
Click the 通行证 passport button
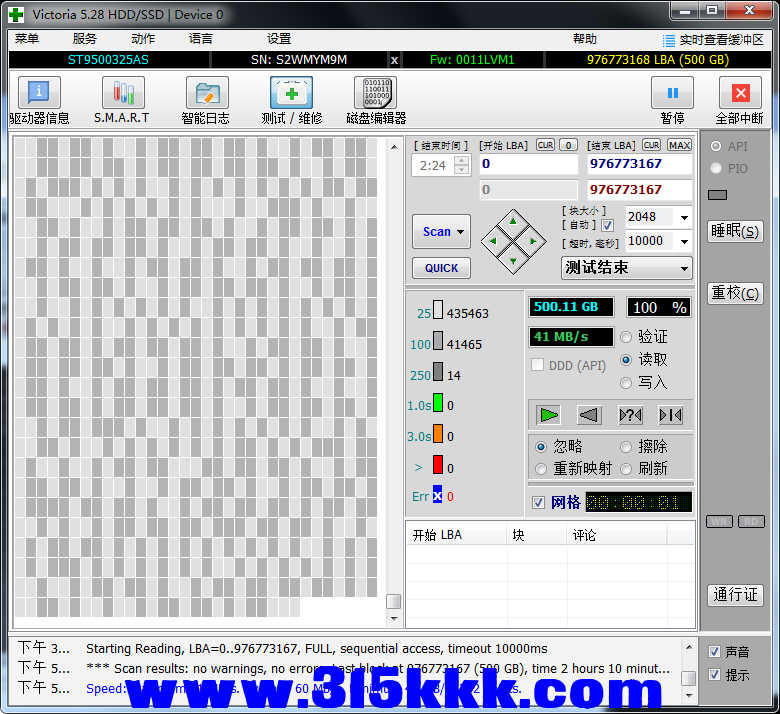point(735,595)
